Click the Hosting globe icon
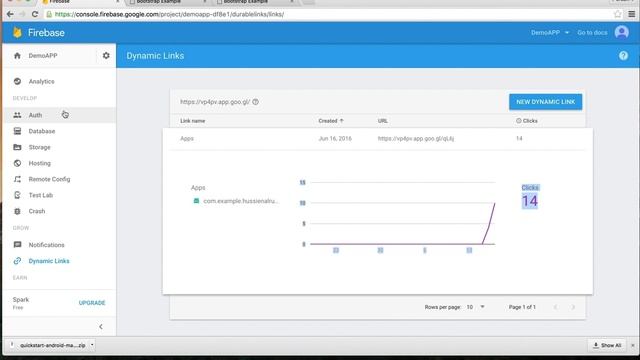Viewport: 640px width, 360px height. (17, 163)
